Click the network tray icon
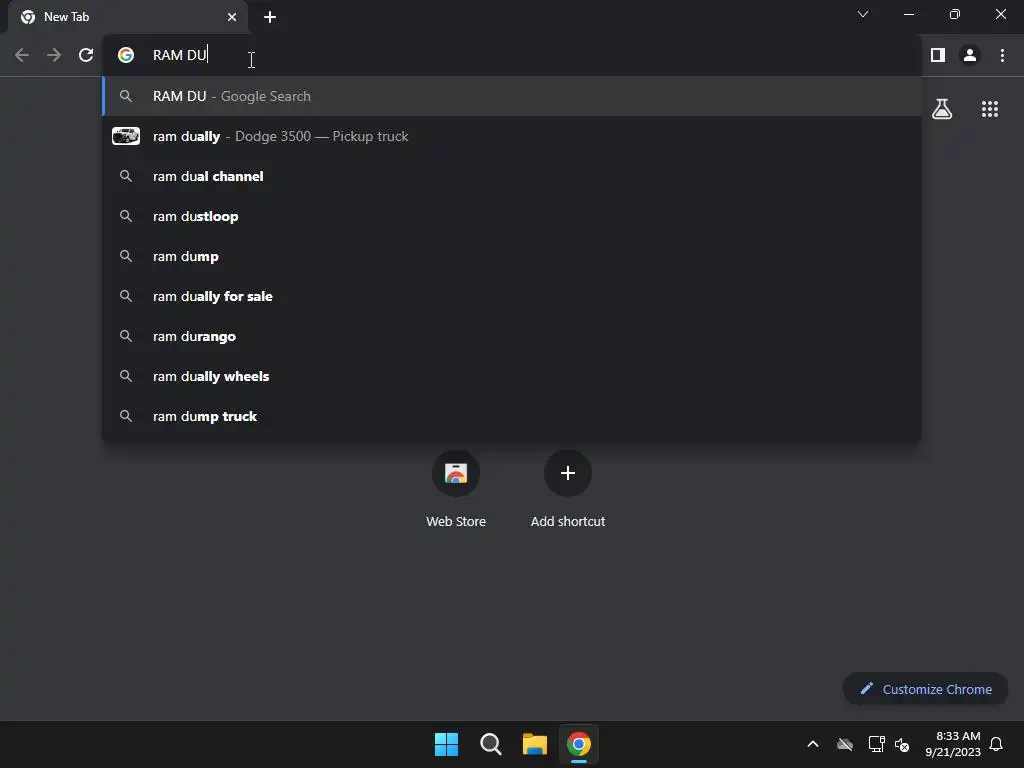1024x768 pixels. pos(876,744)
